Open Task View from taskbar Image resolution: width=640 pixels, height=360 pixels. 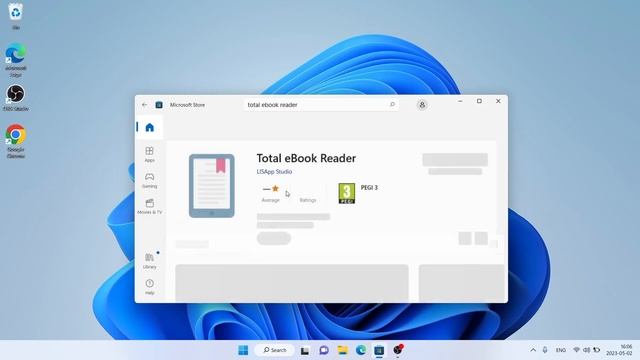(x=305, y=350)
